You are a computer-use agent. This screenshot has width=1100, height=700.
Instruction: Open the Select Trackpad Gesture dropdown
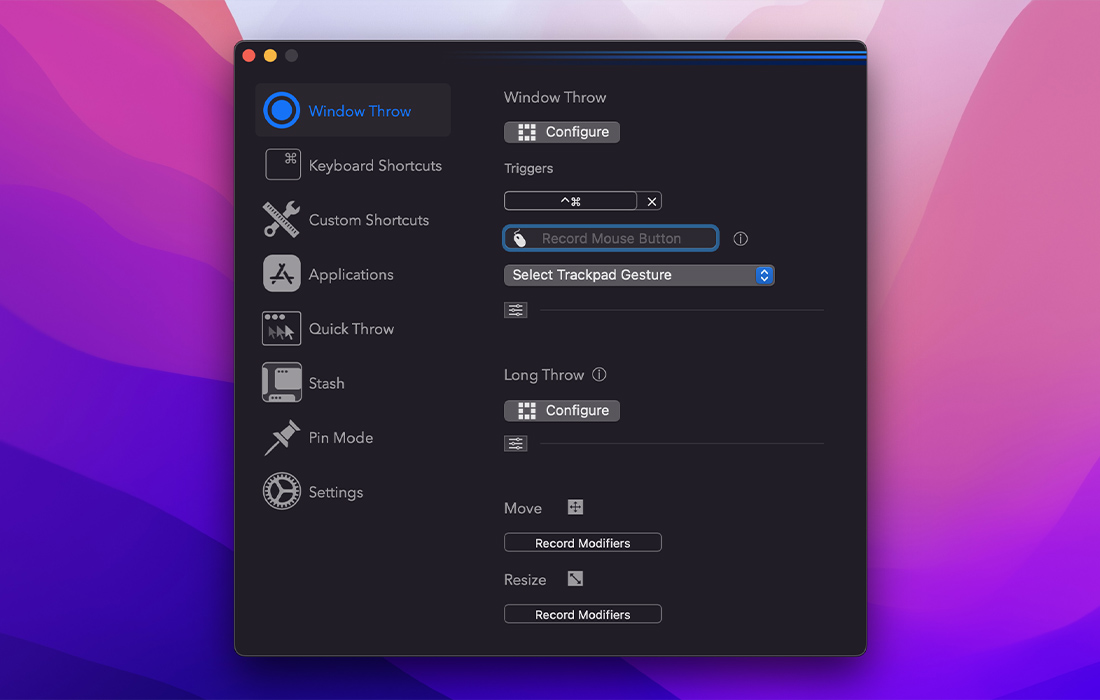coord(639,275)
